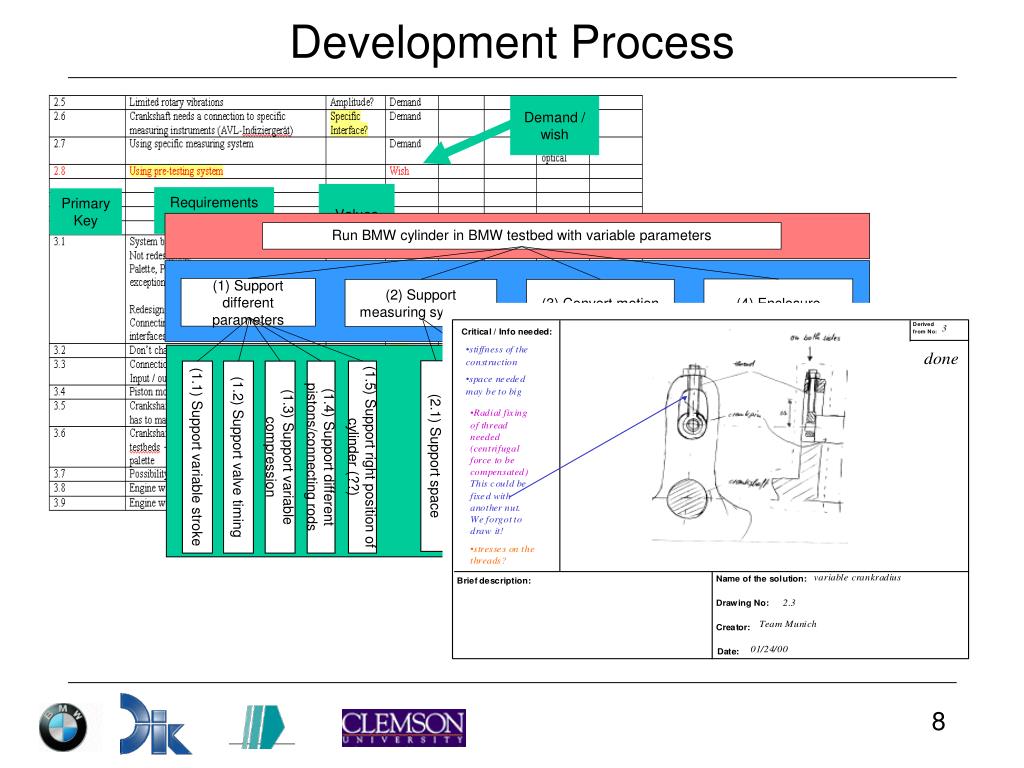The image size is (1024, 768).
Task: Click the slide number 8
Action: point(938,722)
